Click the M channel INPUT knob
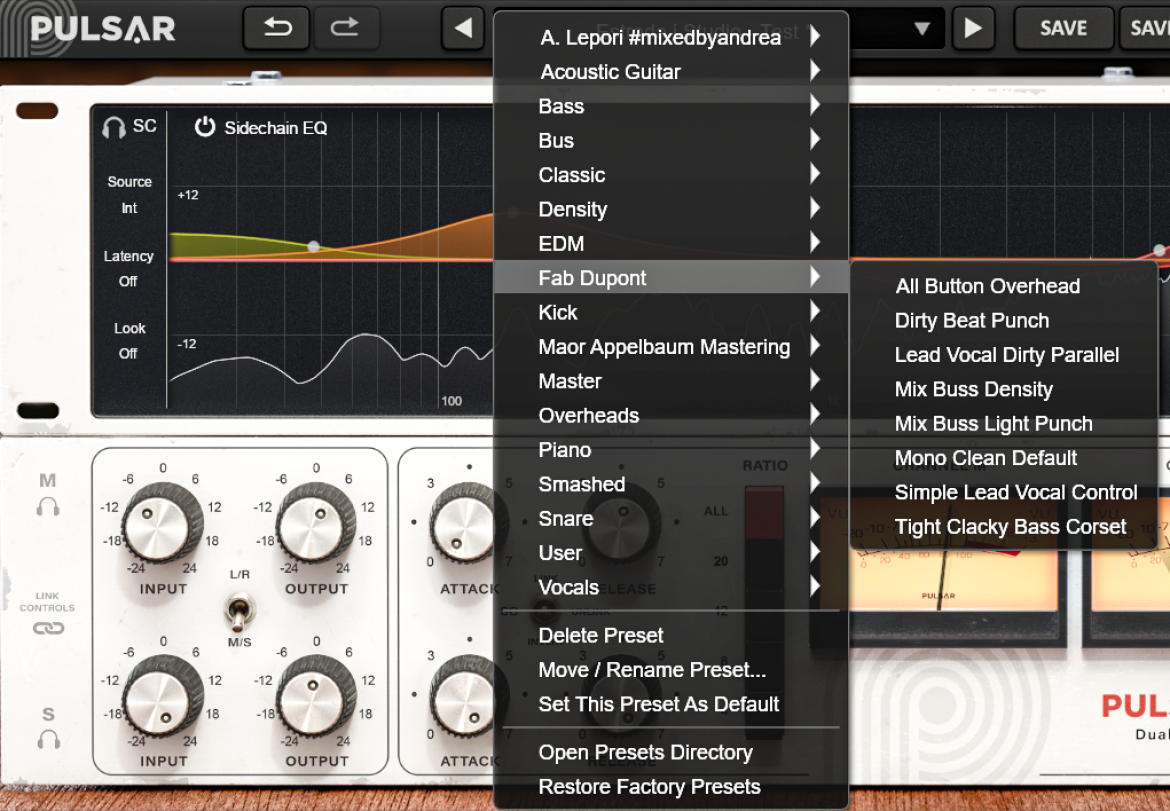This screenshot has height=811, width=1170. coord(162,523)
